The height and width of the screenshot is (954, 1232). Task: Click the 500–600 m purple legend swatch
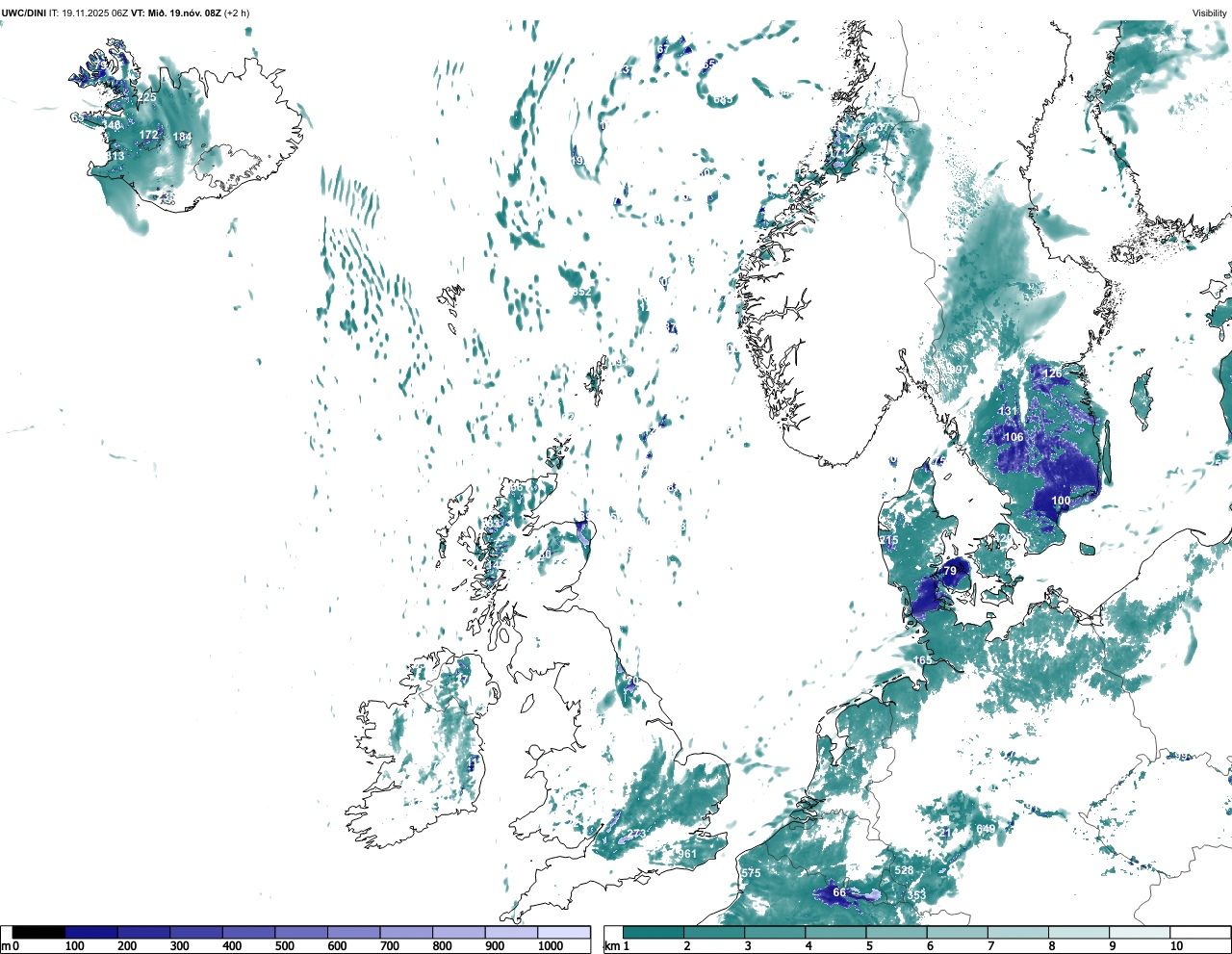[x=301, y=932]
